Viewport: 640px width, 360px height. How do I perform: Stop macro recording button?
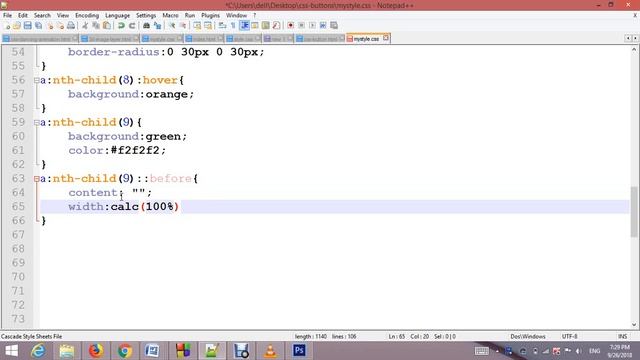pos(301,25)
